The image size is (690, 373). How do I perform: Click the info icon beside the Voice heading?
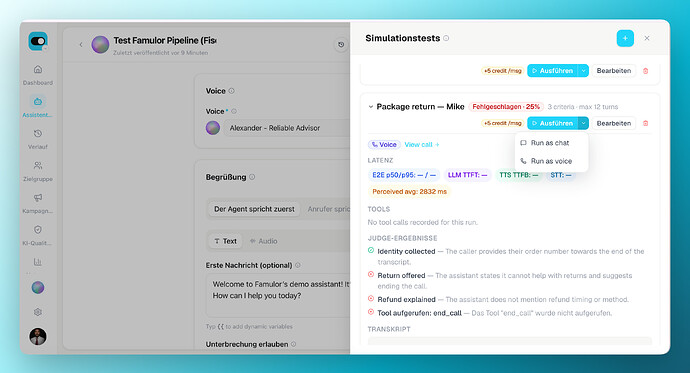[231, 91]
